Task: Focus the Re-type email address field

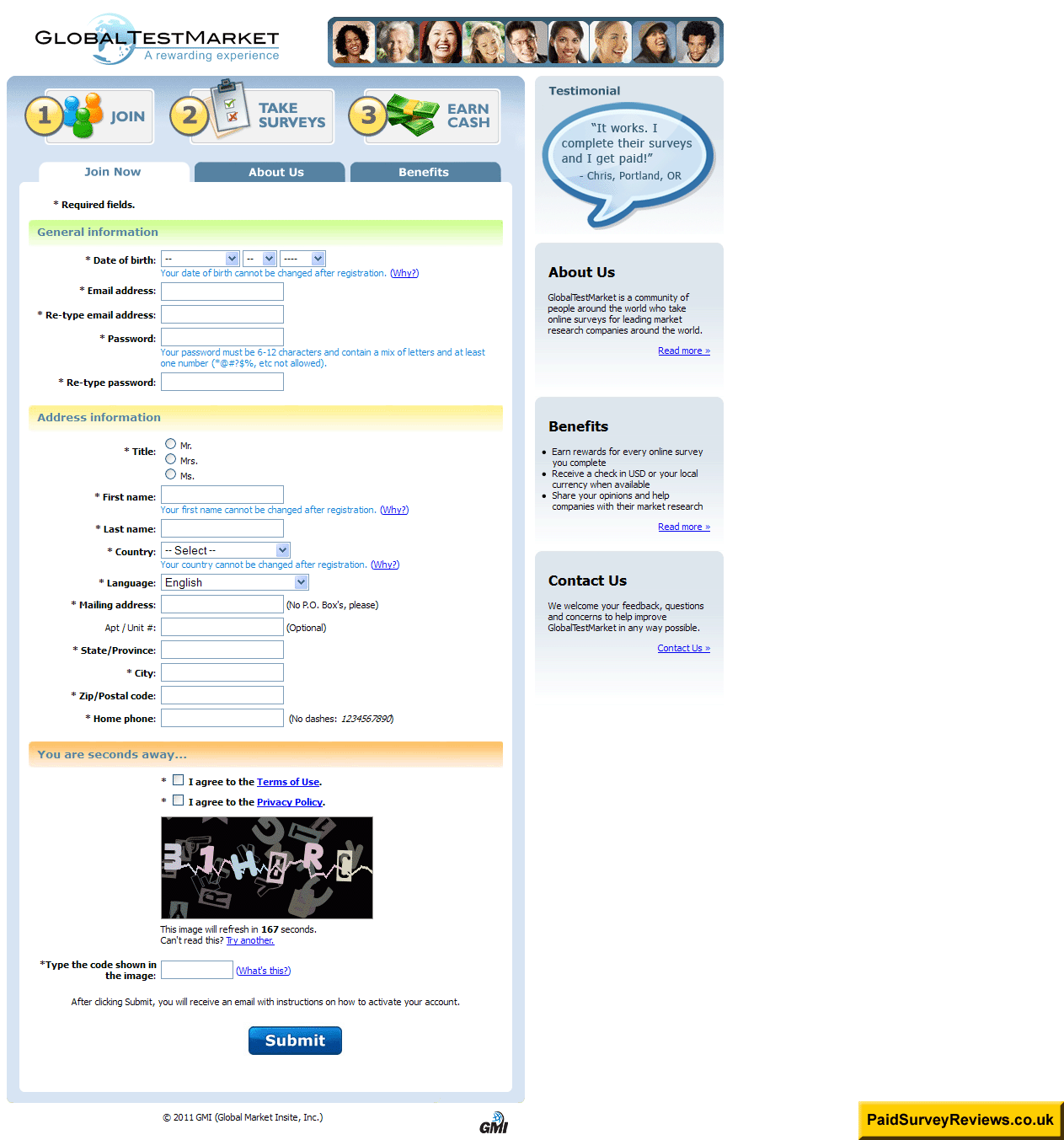Action: (x=222, y=314)
